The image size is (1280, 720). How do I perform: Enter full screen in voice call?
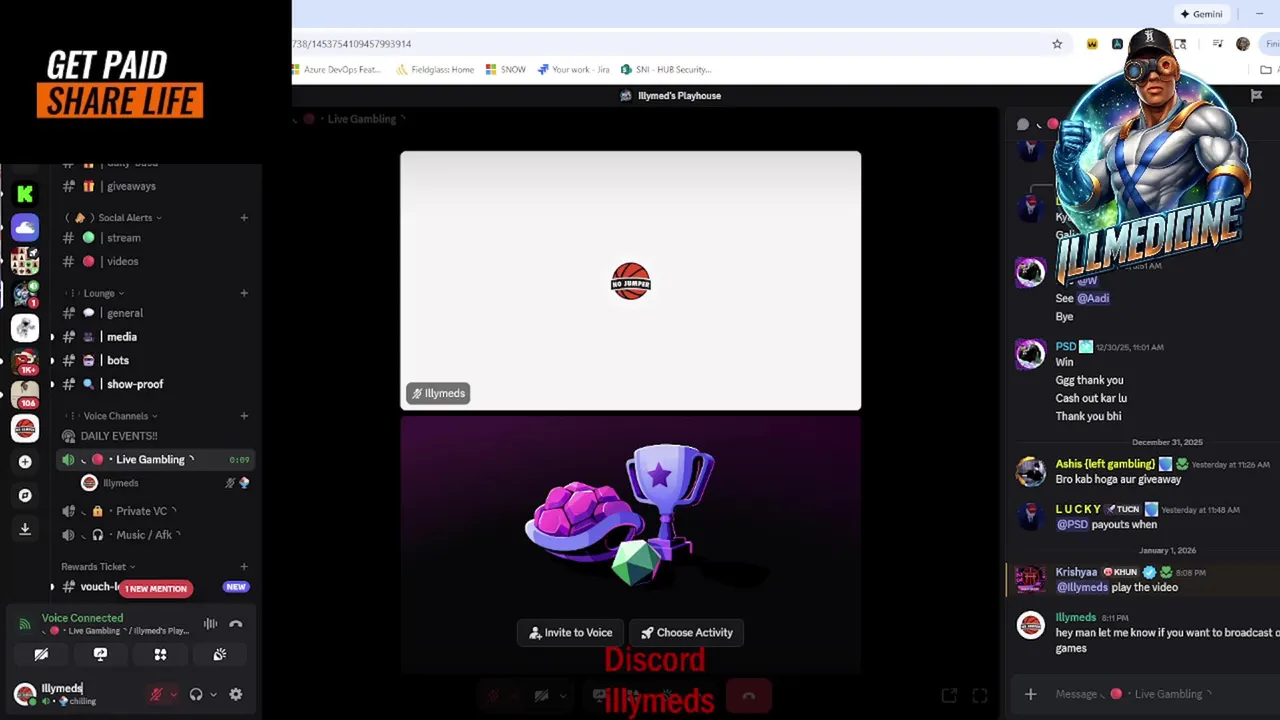coord(980,695)
